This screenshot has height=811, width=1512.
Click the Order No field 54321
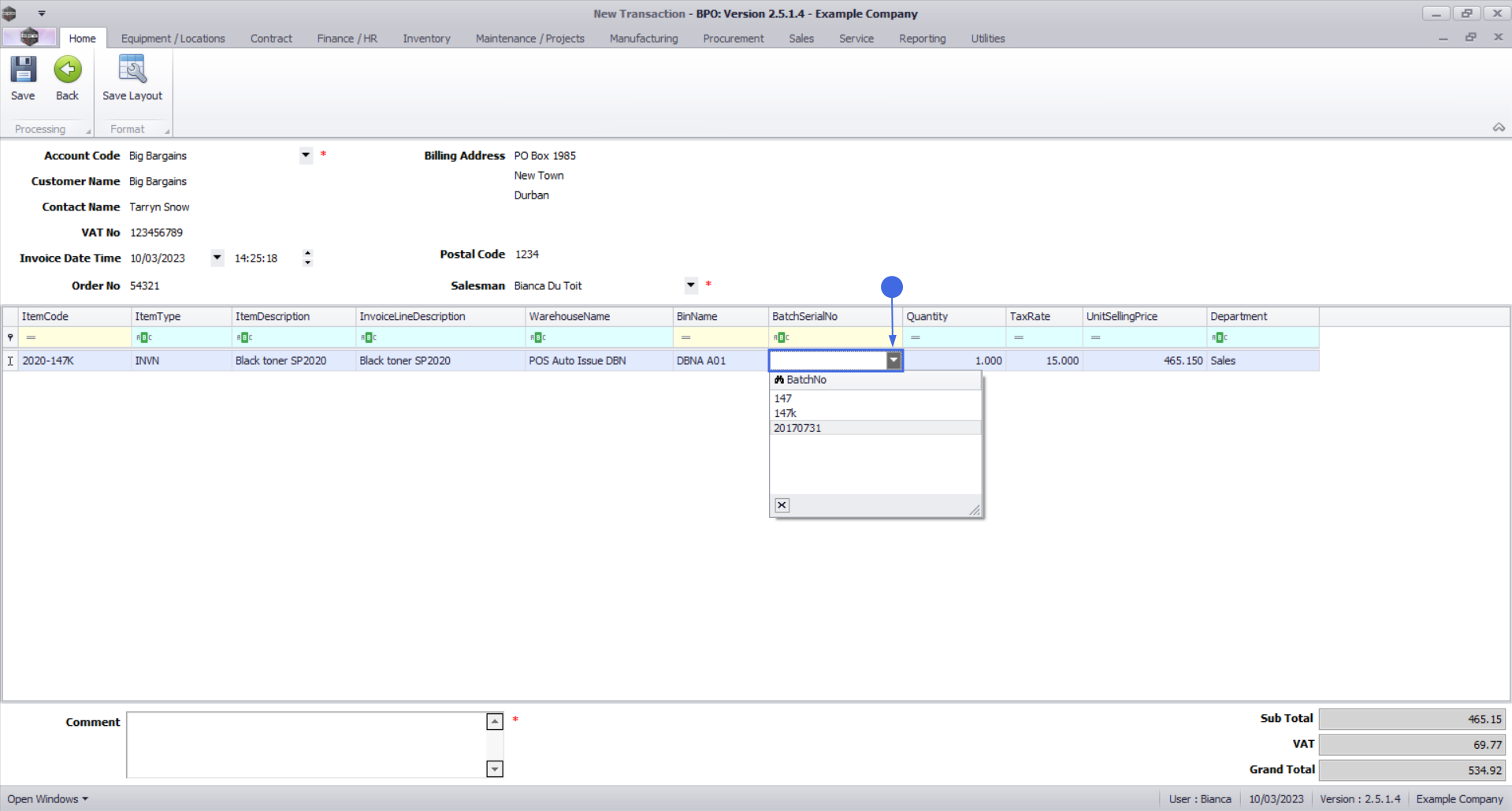[x=145, y=285]
